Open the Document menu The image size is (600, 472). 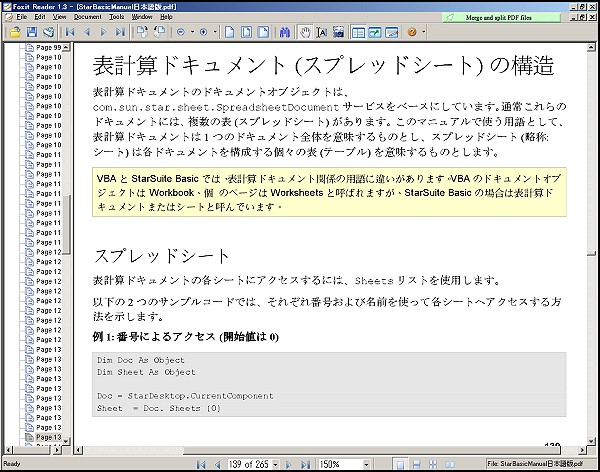(87, 17)
